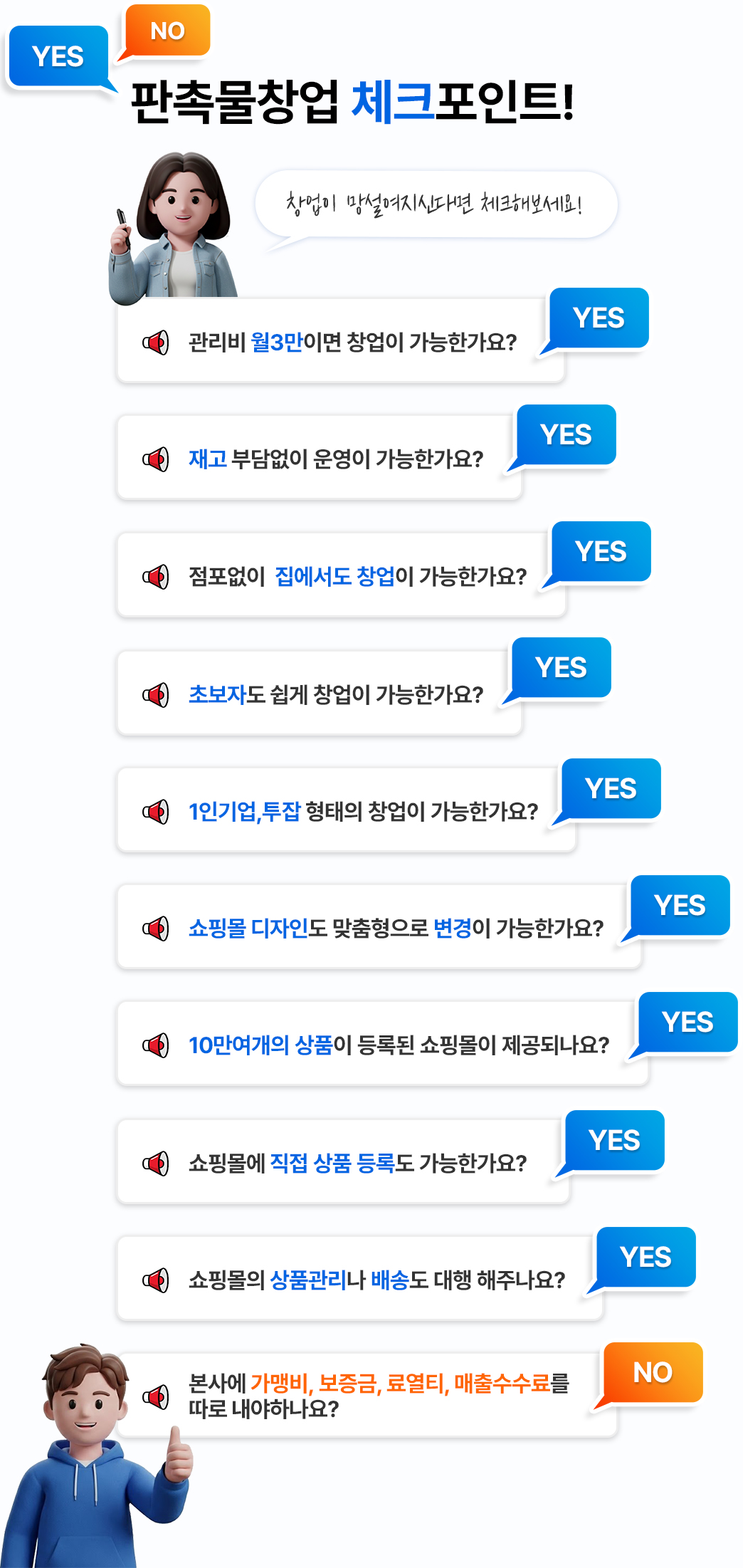Viewport: 743px width, 1568px height.
Task: Click YES badge on 상품관리나 배송 대행 question
Action: pyautogui.click(x=645, y=1258)
